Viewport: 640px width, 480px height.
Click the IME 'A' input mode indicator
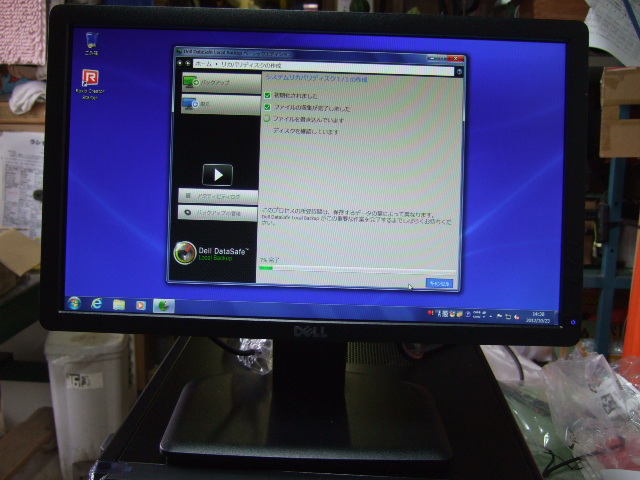tap(439, 314)
